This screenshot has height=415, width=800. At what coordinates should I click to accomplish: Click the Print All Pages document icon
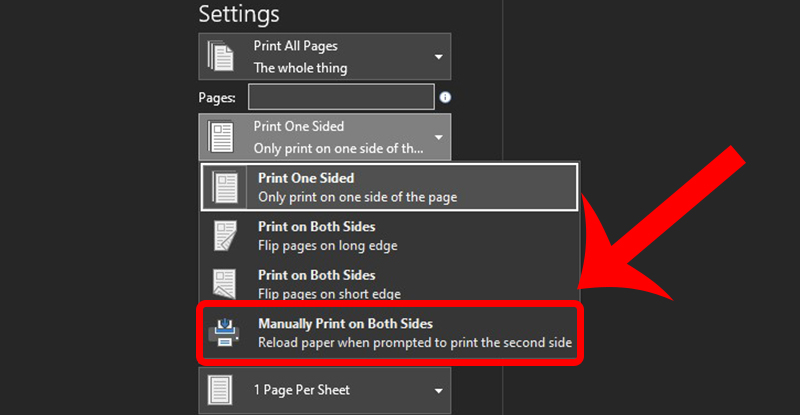pyautogui.click(x=222, y=57)
